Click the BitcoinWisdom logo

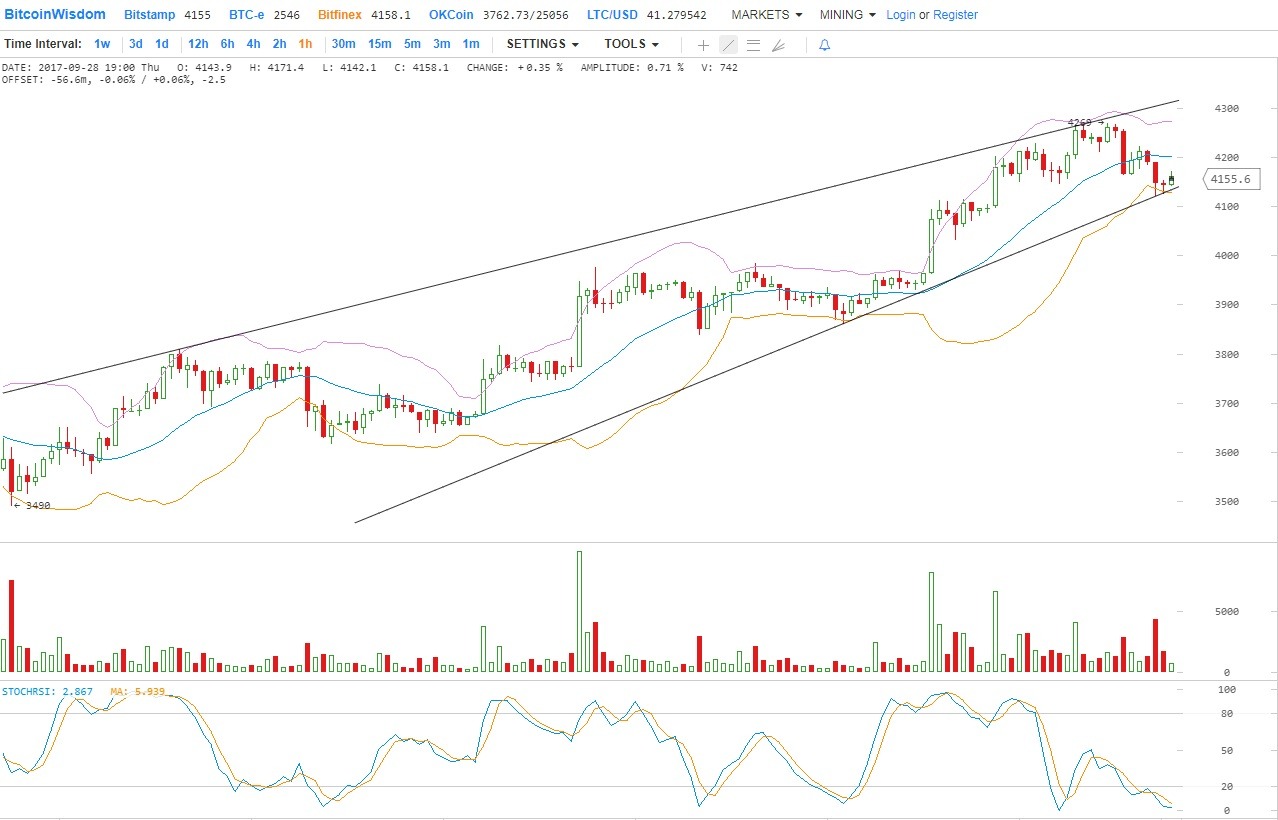pos(55,15)
